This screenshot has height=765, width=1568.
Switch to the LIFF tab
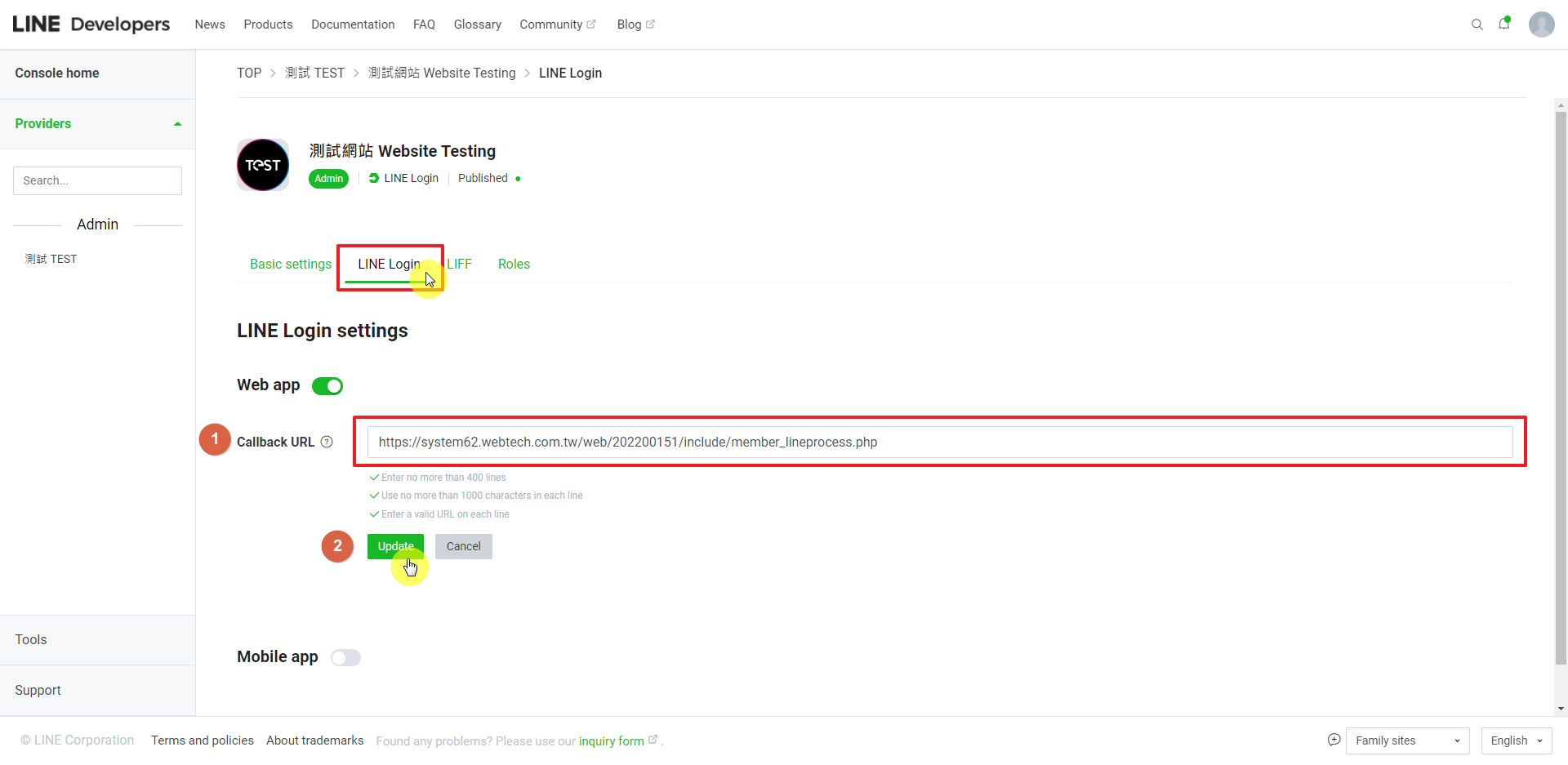click(x=459, y=264)
